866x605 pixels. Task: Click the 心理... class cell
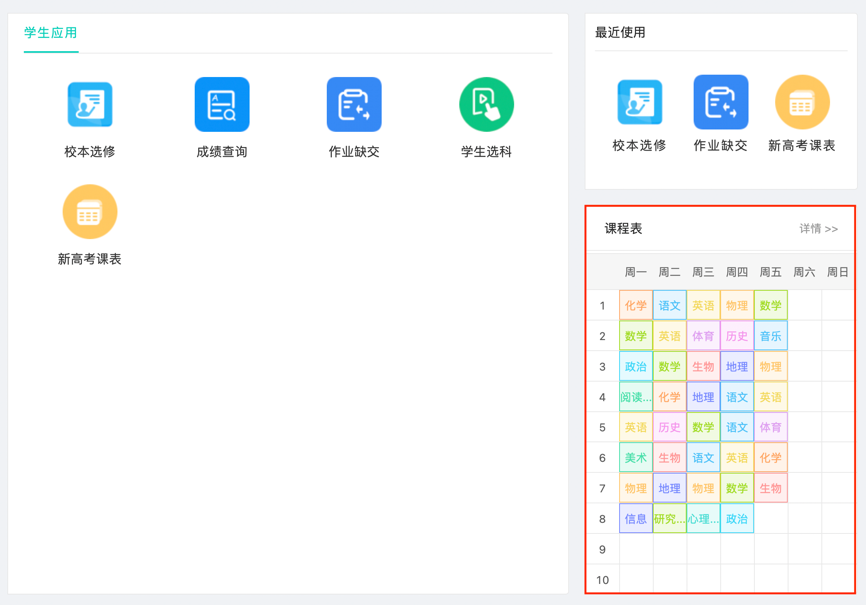click(x=703, y=518)
